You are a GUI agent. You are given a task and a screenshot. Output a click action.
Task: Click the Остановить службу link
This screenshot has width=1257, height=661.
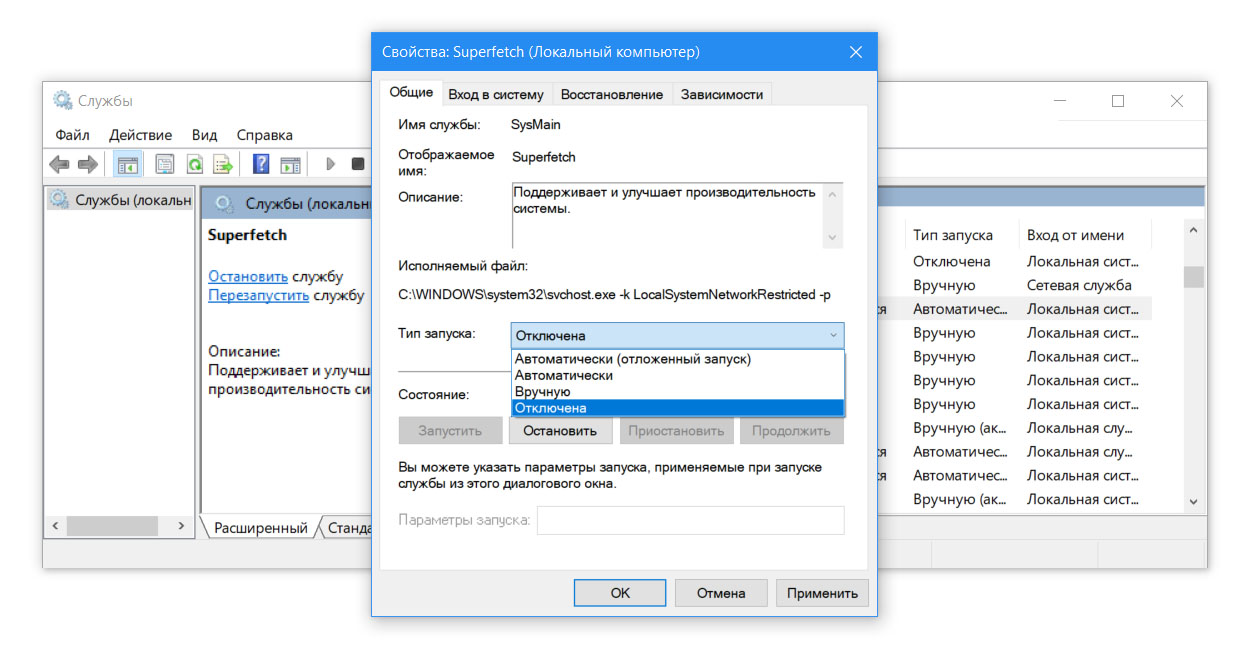248,277
